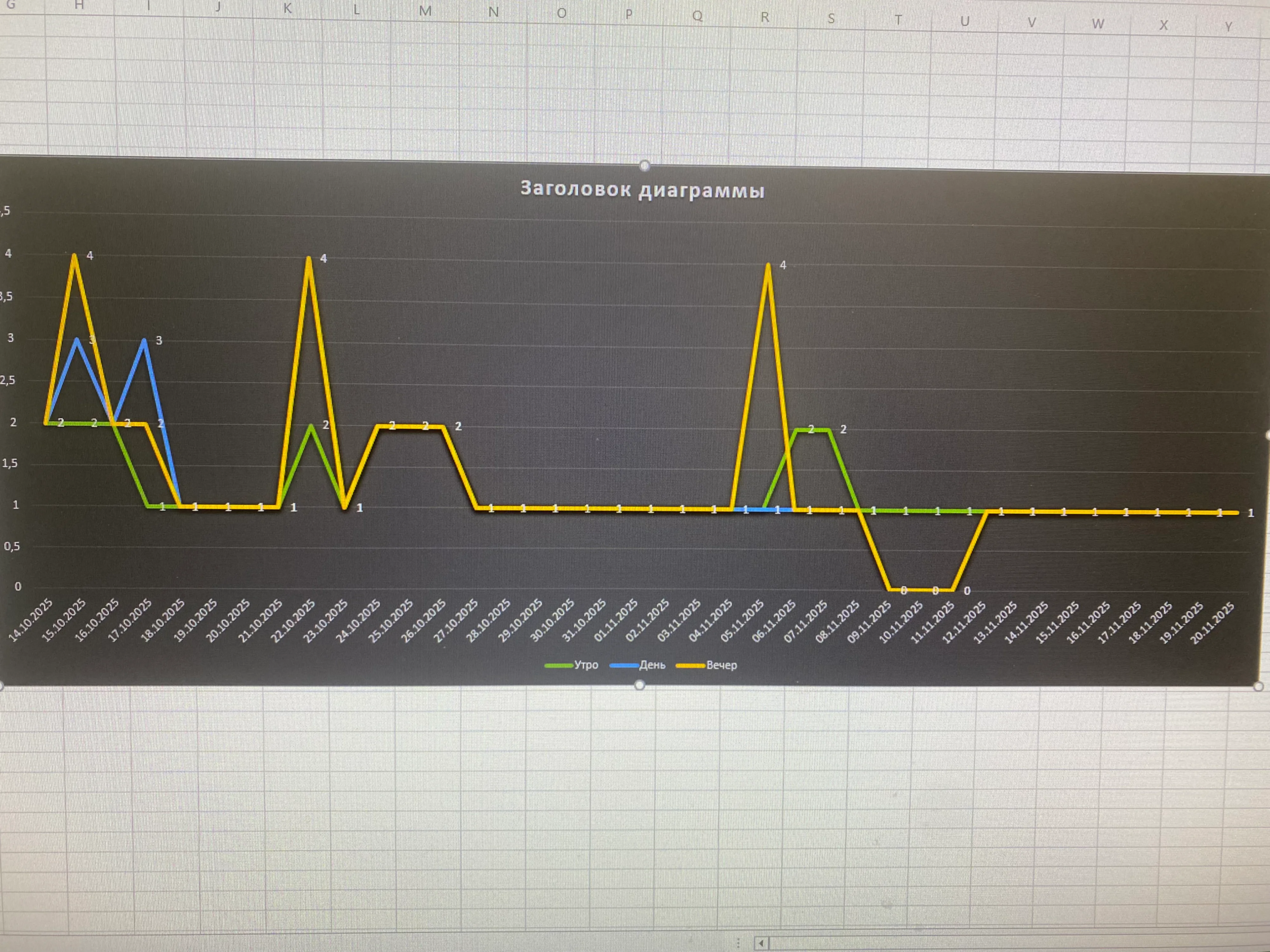Image resolution: width=1270 pixels, height=952 pixels.
Task: Select the Вечер legend label
Action: [722, 665]
